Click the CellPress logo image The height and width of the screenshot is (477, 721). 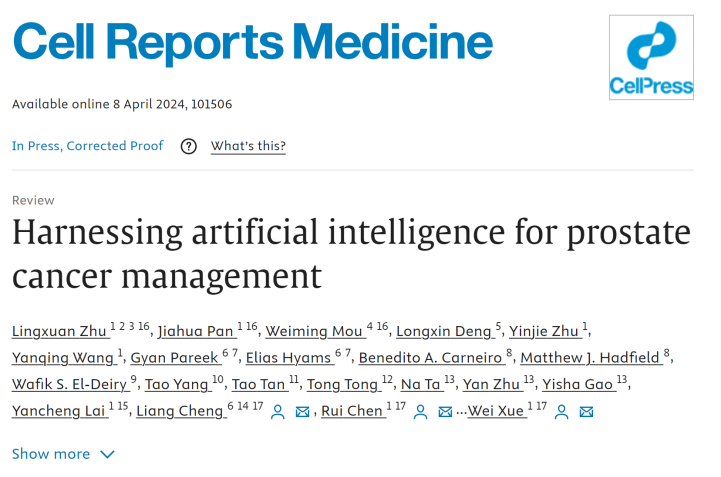(651, 57)
